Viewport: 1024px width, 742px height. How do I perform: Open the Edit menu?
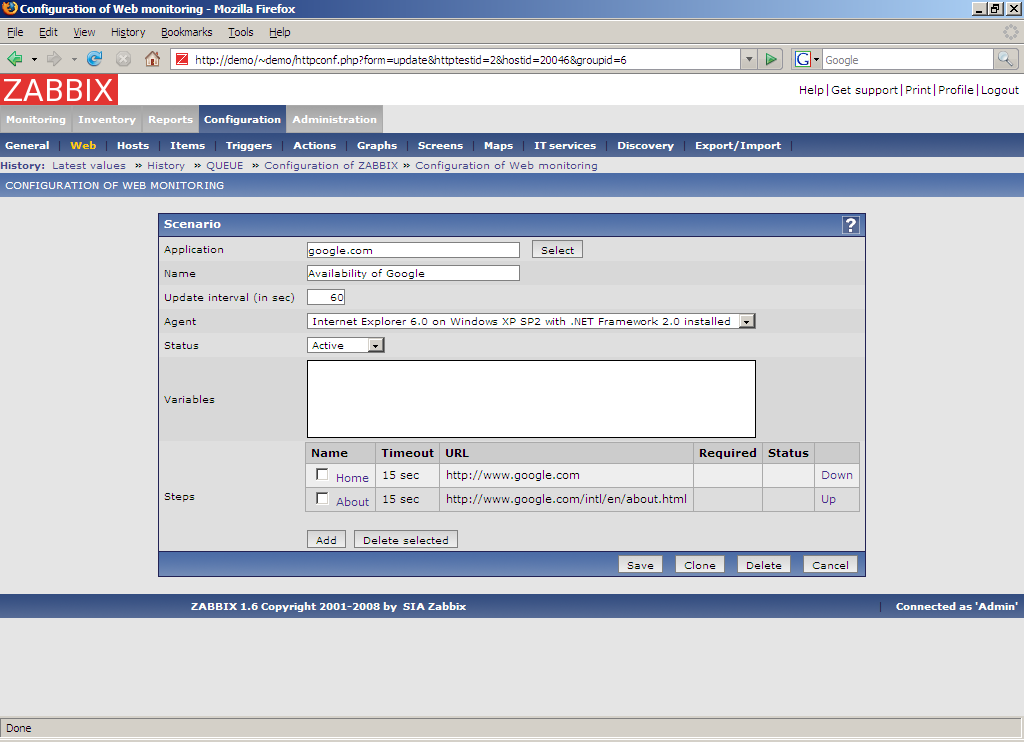48,32
